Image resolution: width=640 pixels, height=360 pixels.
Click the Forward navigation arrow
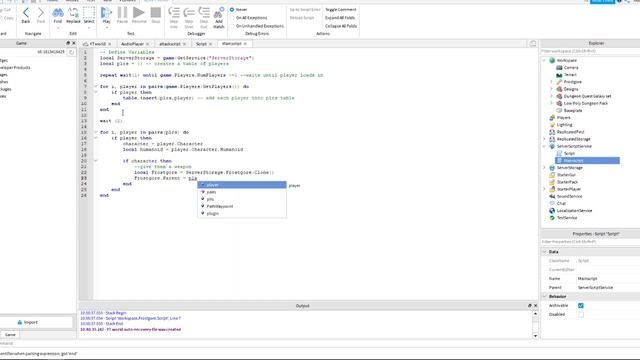click(40, 15)
